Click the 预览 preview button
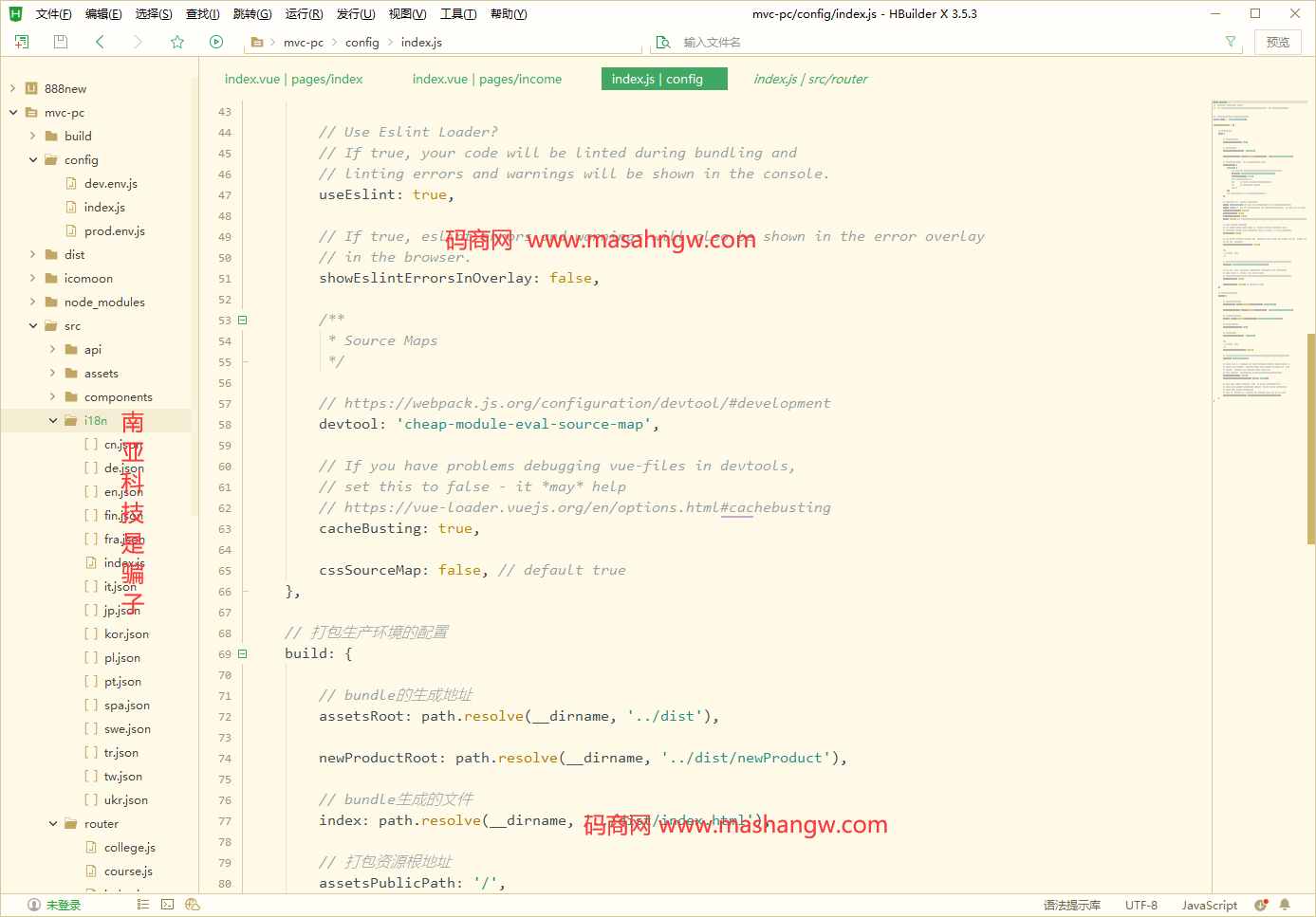The width and height of the screenshot is (1316, 917). 1278,42
